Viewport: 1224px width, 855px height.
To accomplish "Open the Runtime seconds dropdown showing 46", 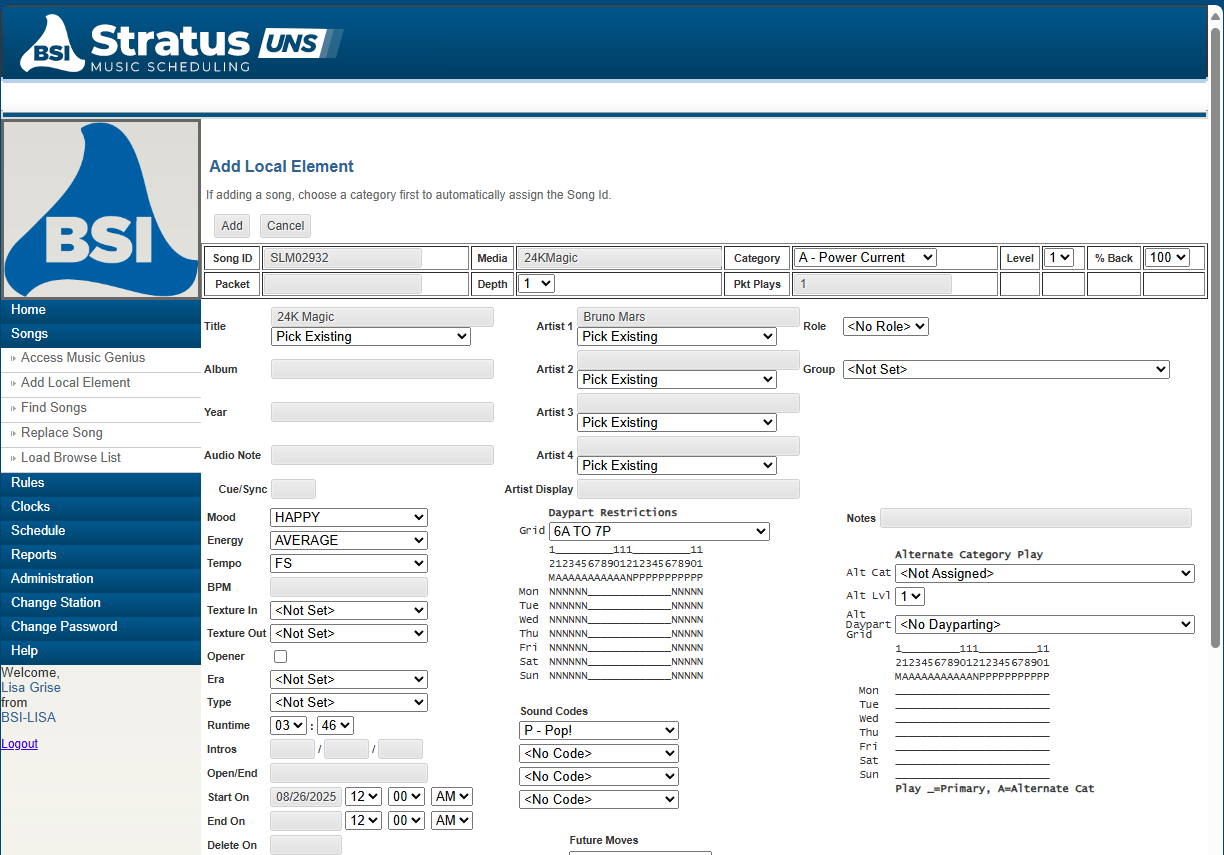I will tap(335, 725).
